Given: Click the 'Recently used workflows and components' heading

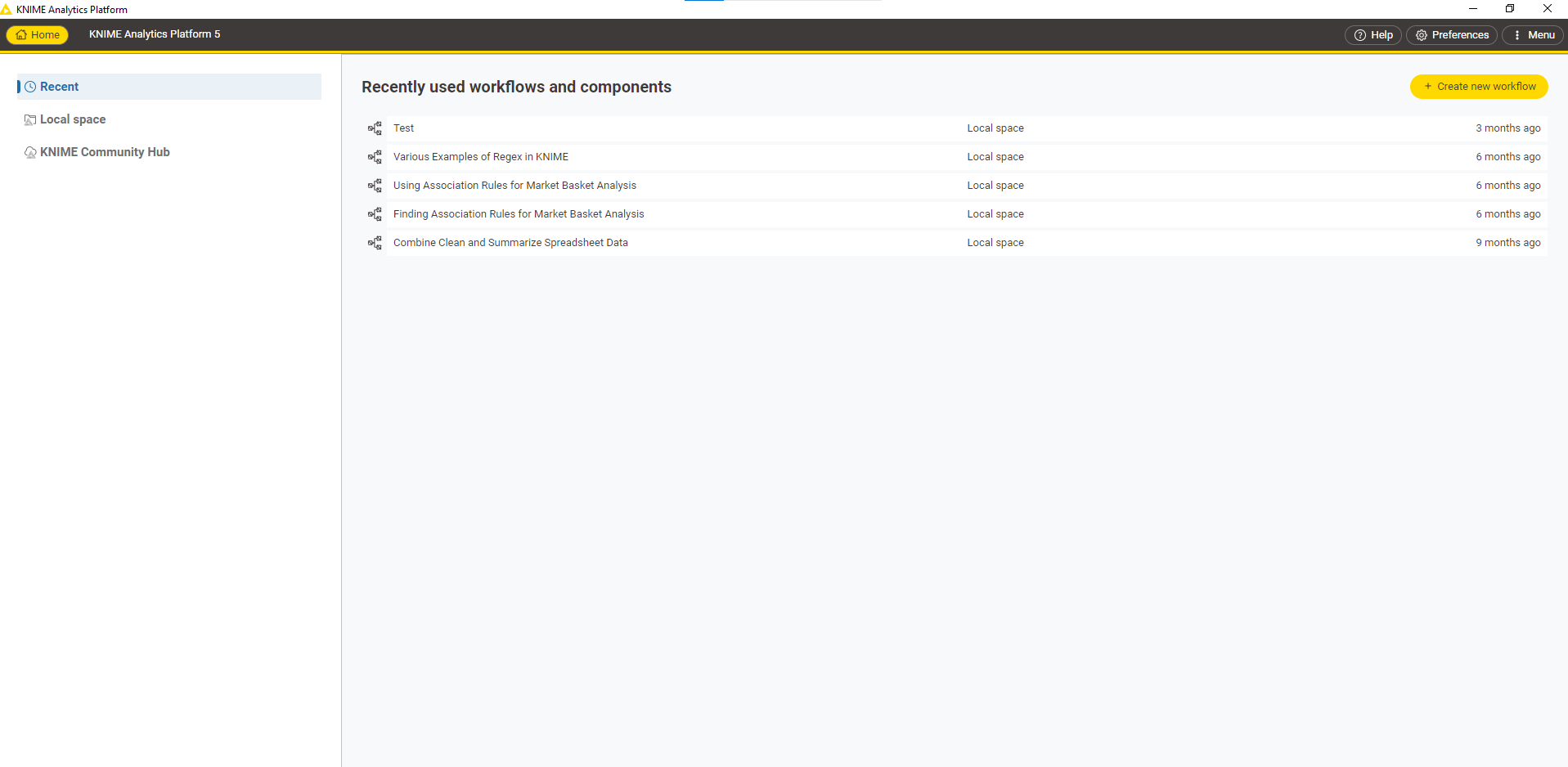Looking at the screenshot, I should (x=516, y=87).
